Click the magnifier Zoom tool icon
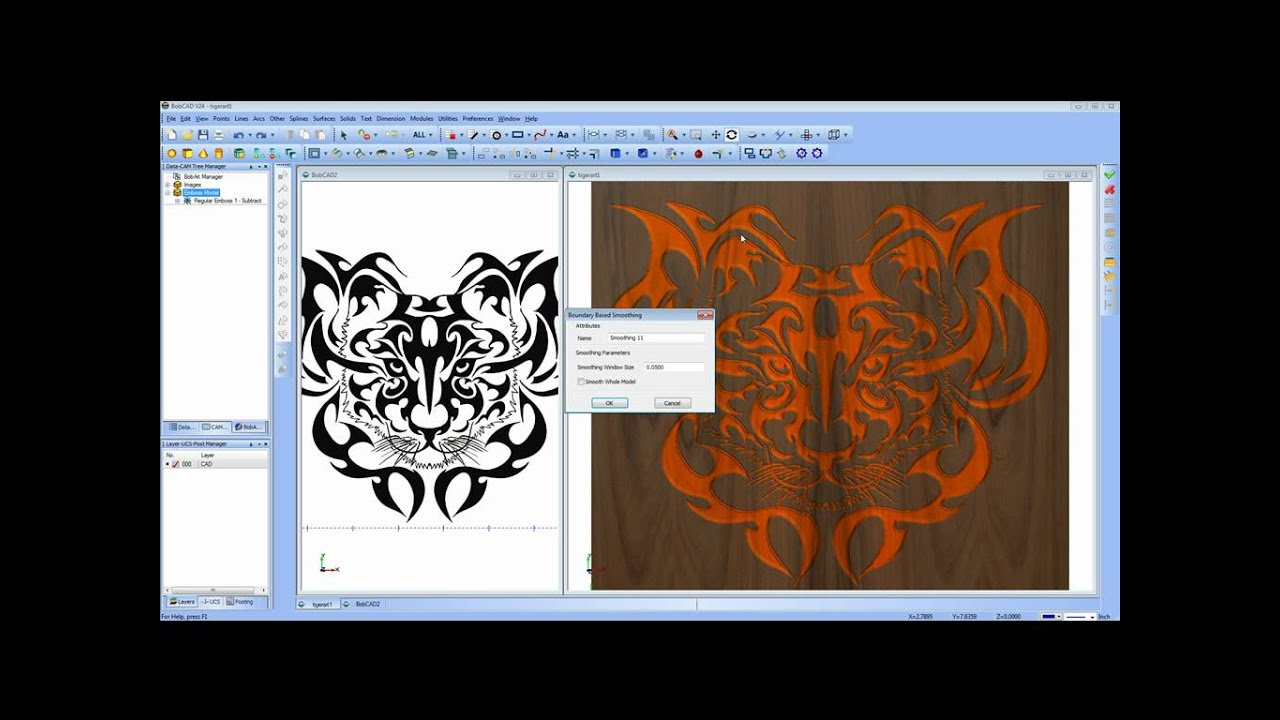 click(x=672, y=135)
